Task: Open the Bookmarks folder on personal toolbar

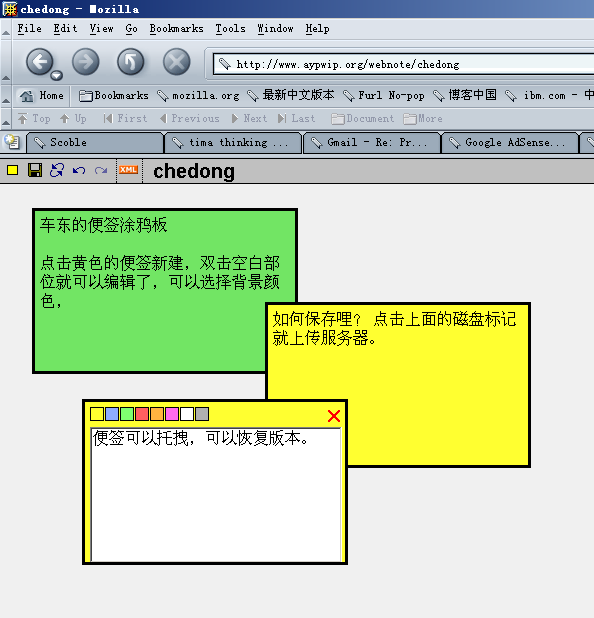Action: [114, 95]
